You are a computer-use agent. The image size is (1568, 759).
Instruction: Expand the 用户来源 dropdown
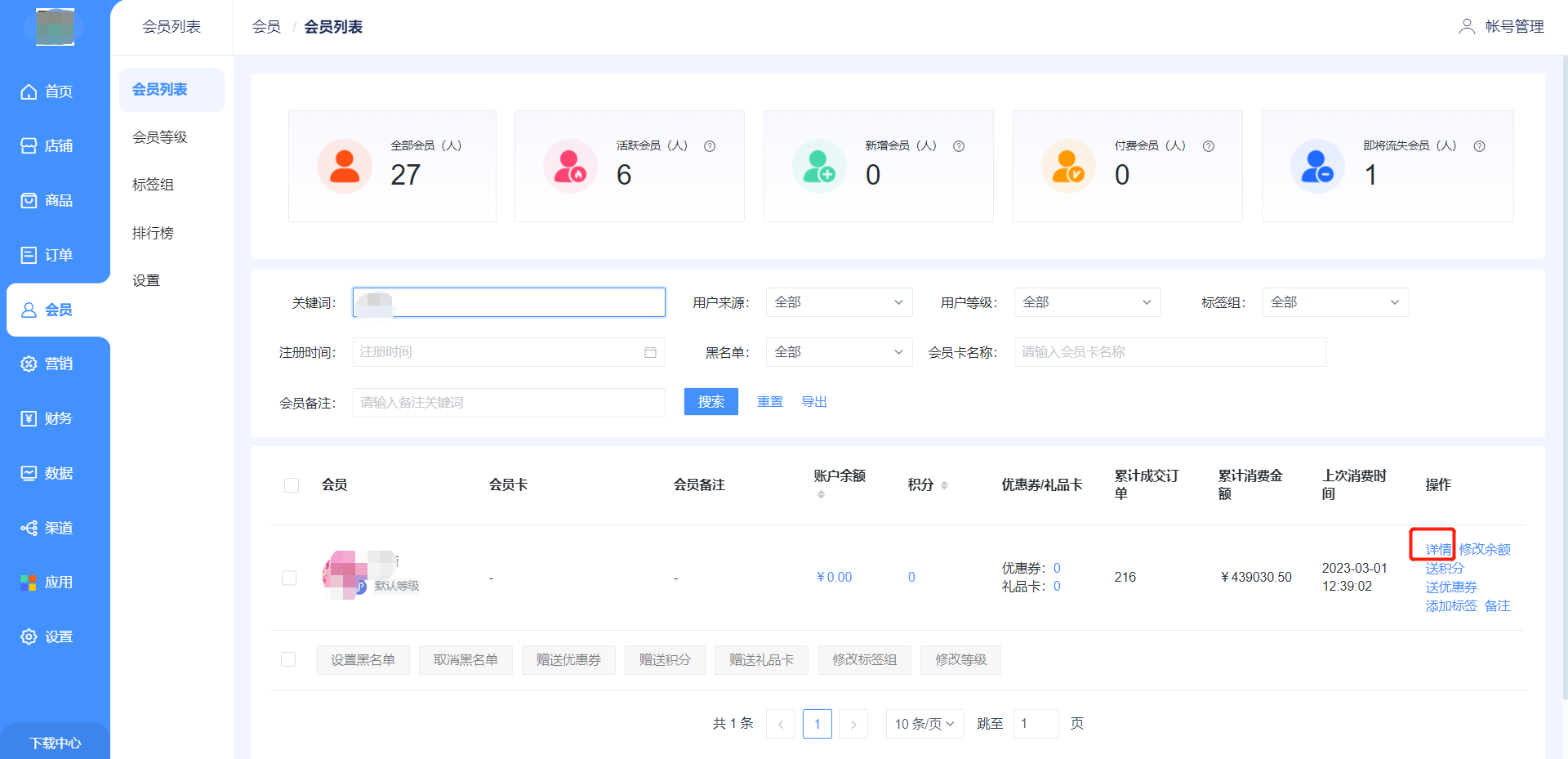tap(839, 302)
